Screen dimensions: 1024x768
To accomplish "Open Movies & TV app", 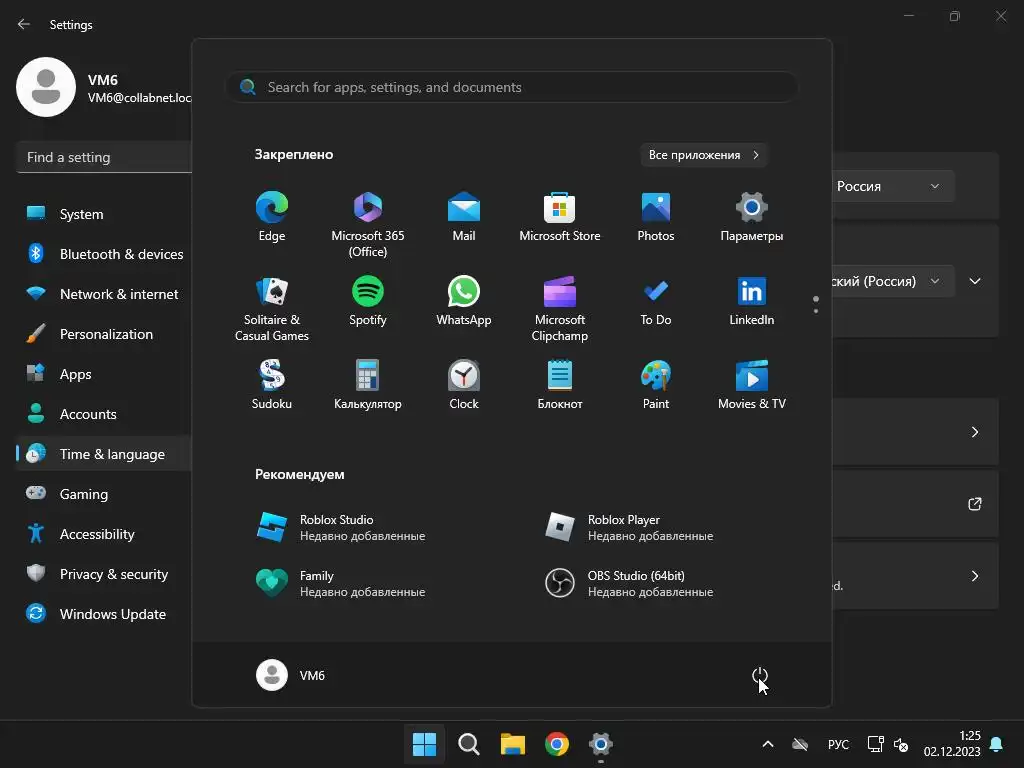I will point(752,385).
